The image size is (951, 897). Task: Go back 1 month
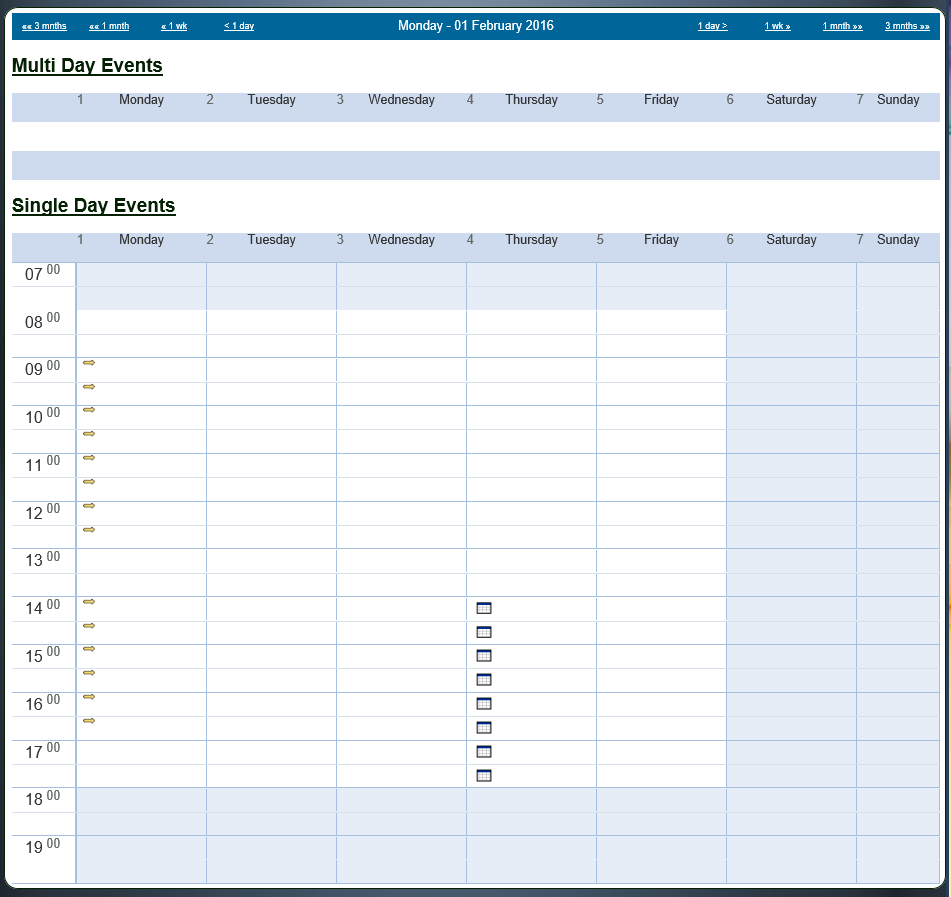click(109, 26)
